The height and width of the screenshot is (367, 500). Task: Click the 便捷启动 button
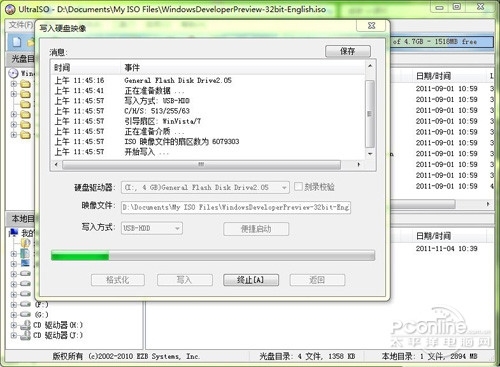[x=256, y=229]
